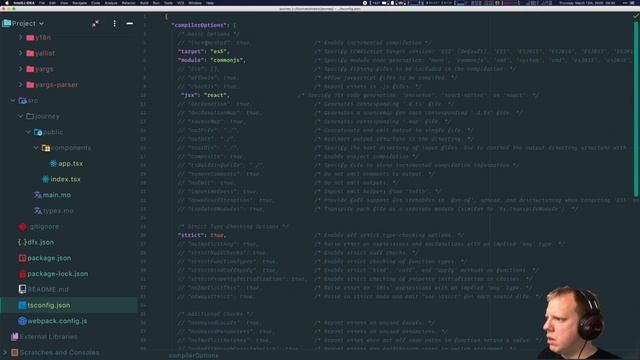Click the Collapse All icon in Project panel
This screenshot has height=360, width=640.
point(95,24)
